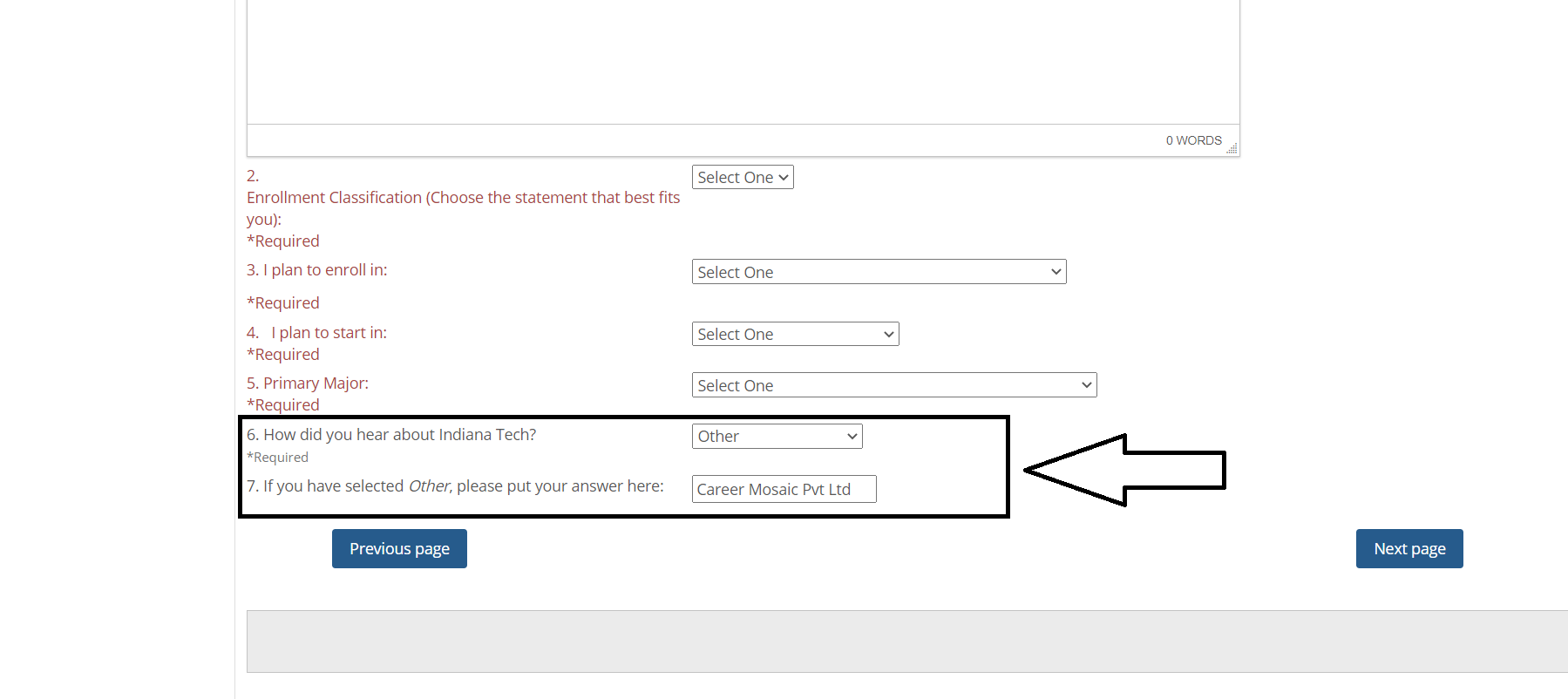Click the 'I plan to enroll in:' label
The width and height of the screenshot is (1568, 699).
[317, 270]
